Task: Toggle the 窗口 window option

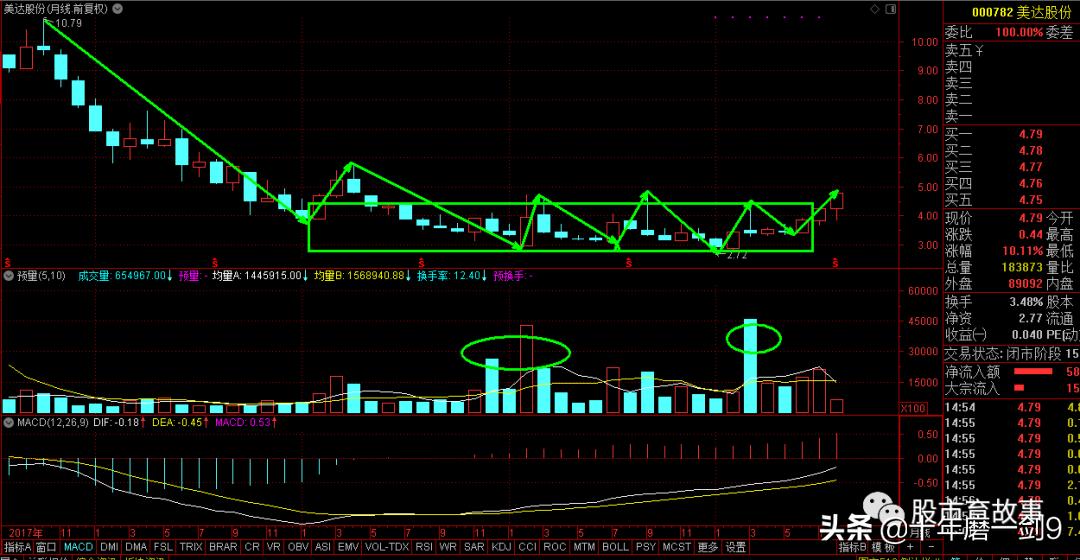Action: click(46, 547)
